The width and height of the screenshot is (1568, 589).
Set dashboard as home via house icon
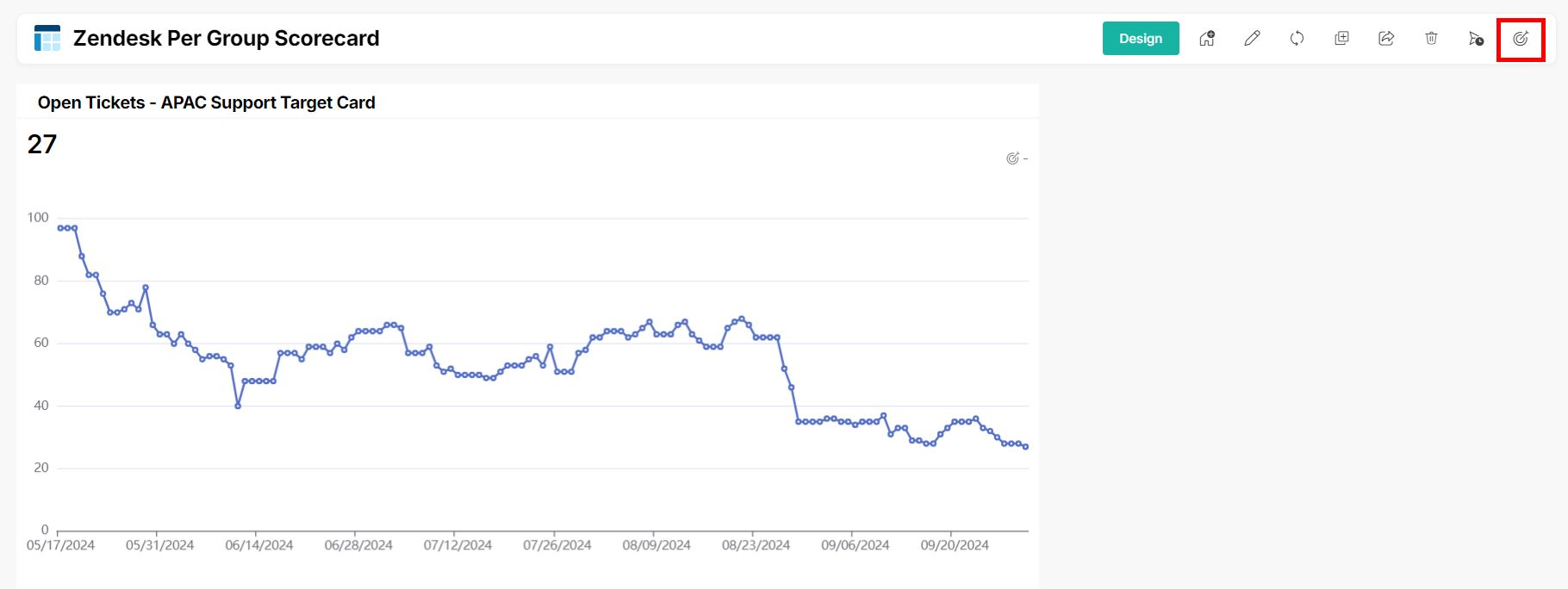pos(1207,39)
